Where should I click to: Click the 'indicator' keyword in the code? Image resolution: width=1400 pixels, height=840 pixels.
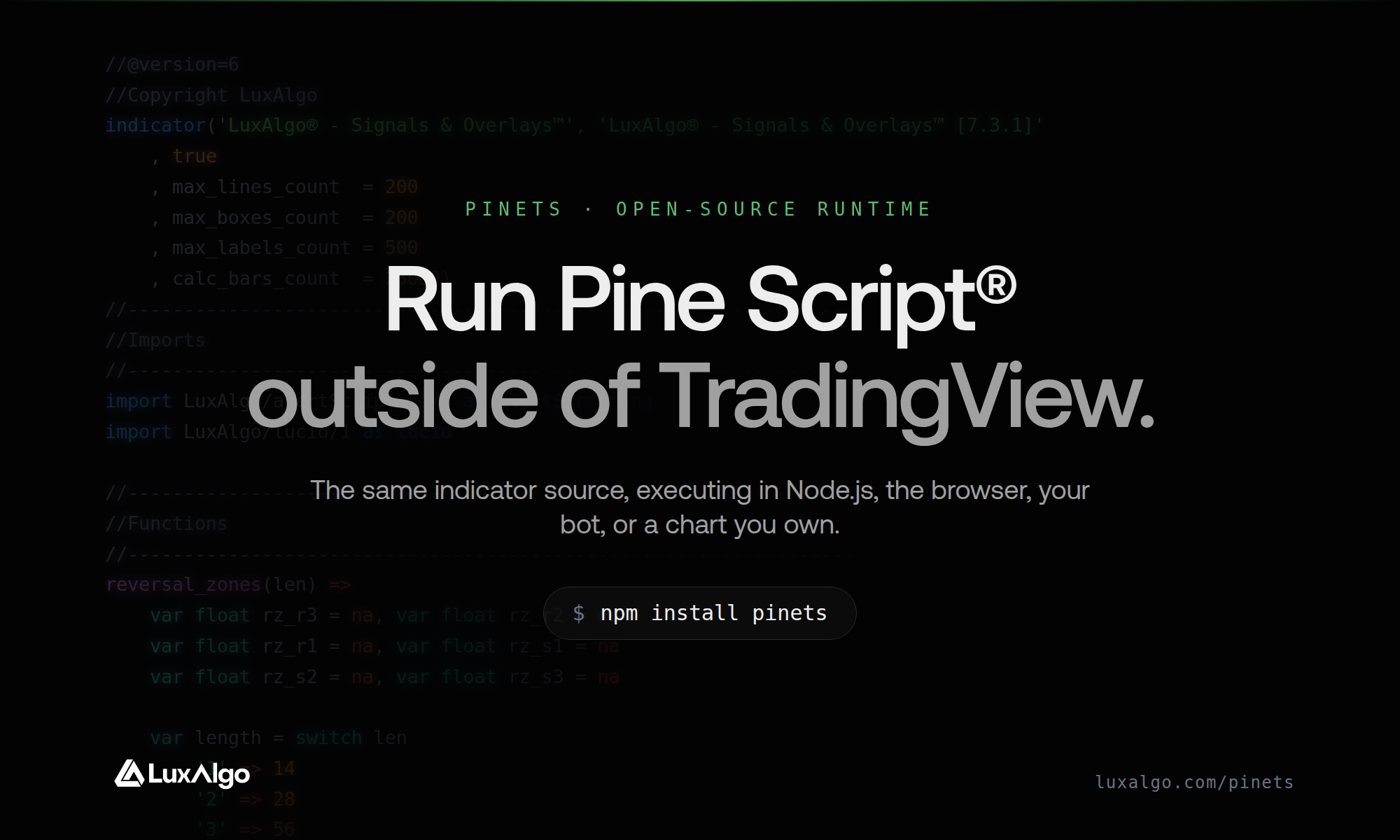pyautogui.click(x=155, y=125)
